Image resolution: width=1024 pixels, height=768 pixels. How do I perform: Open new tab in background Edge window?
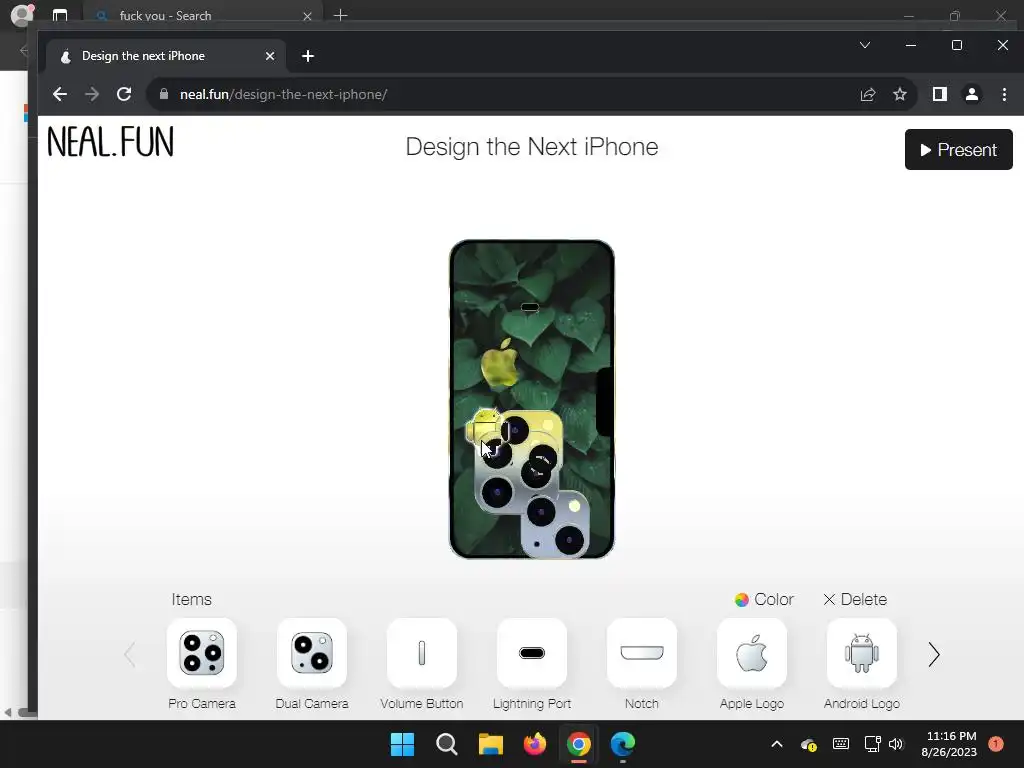click(340, 15)
